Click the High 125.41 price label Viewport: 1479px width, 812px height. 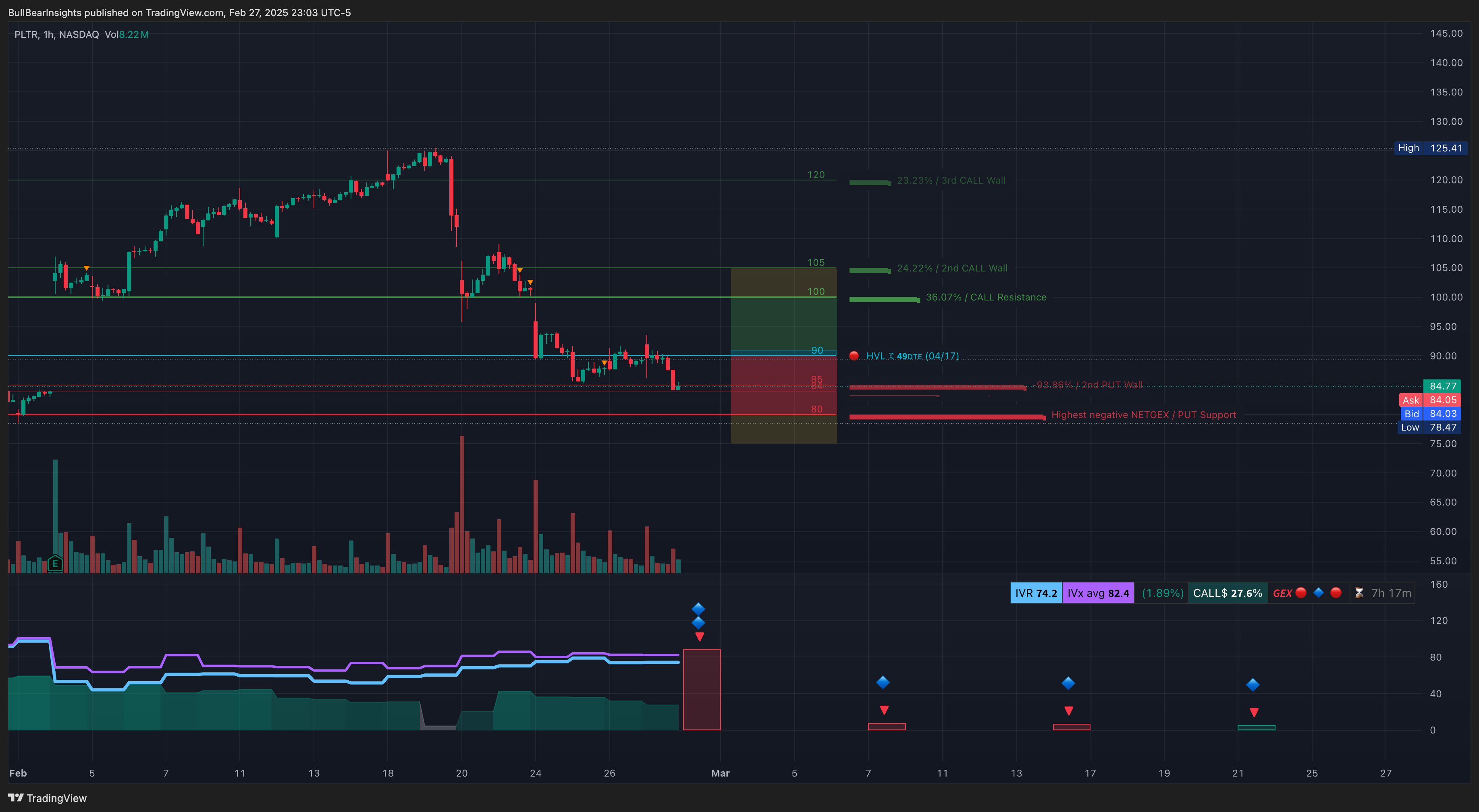(1430, 148)
